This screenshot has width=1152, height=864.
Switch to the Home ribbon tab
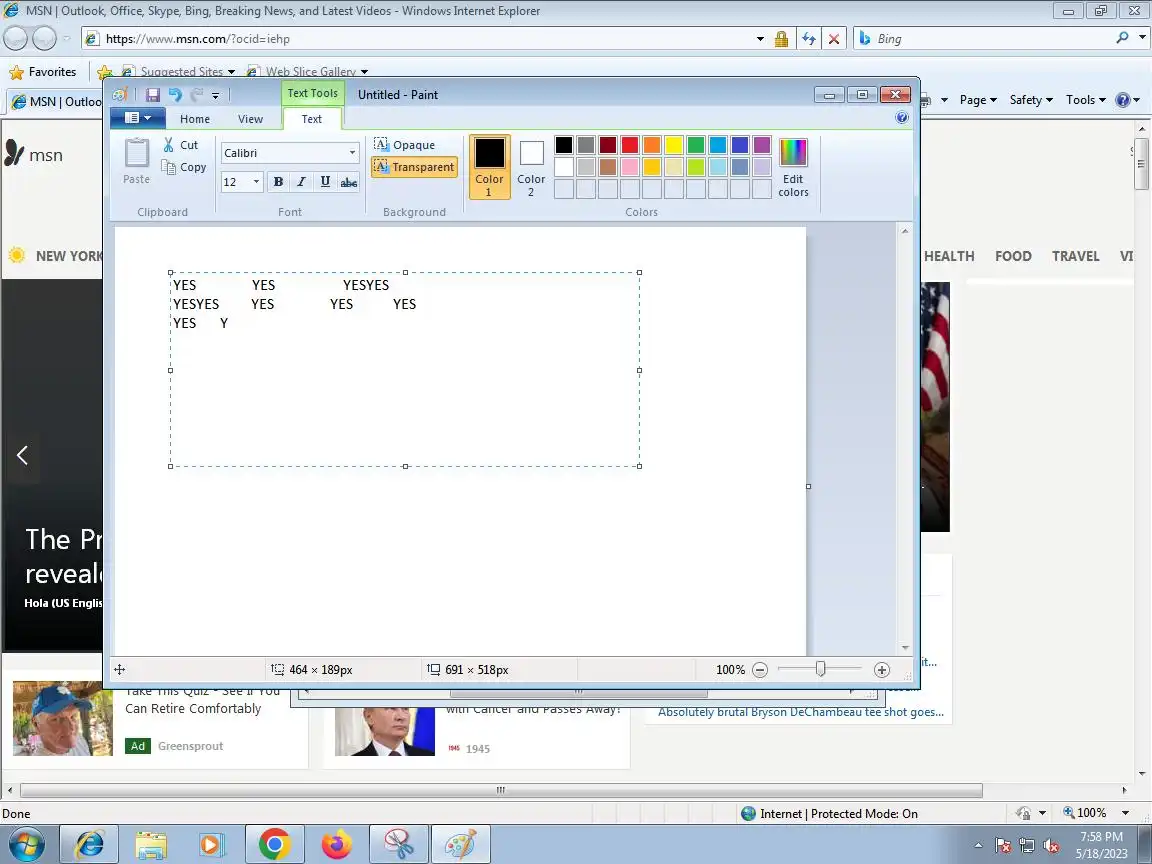pos(195,119)
